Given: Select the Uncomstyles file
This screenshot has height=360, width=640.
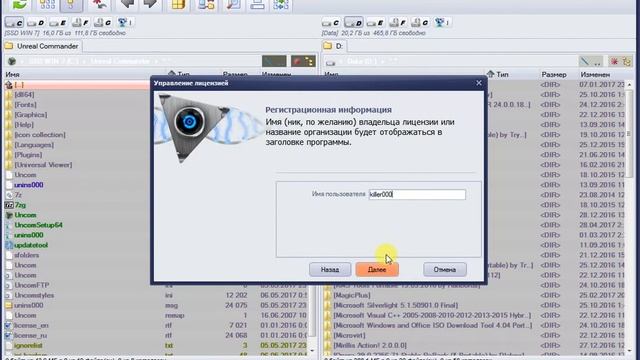Looking at the screenshot, I should [34, 295].
